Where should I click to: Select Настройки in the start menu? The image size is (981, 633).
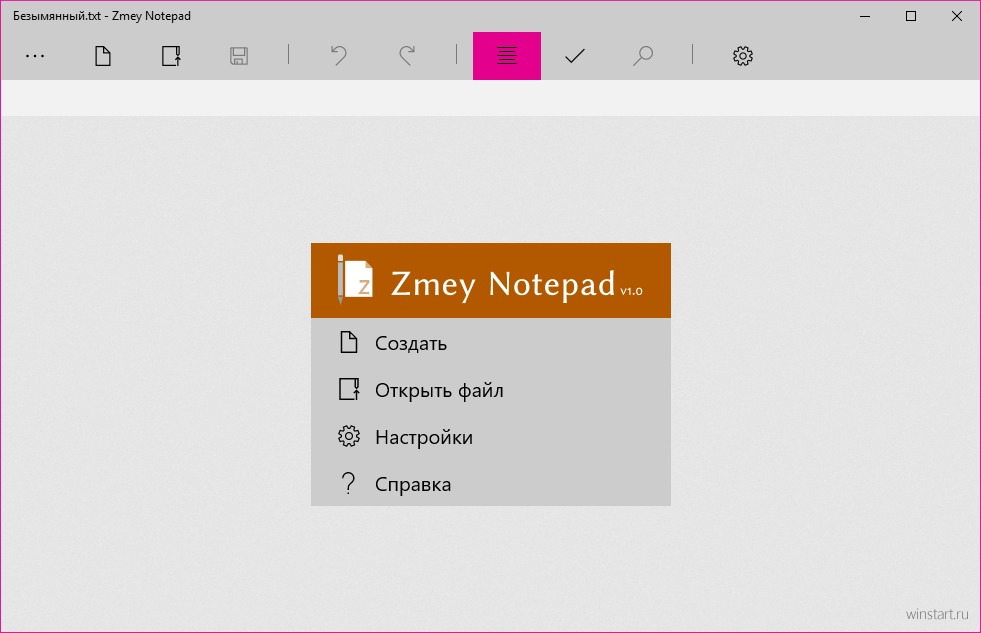pos(490,437)
